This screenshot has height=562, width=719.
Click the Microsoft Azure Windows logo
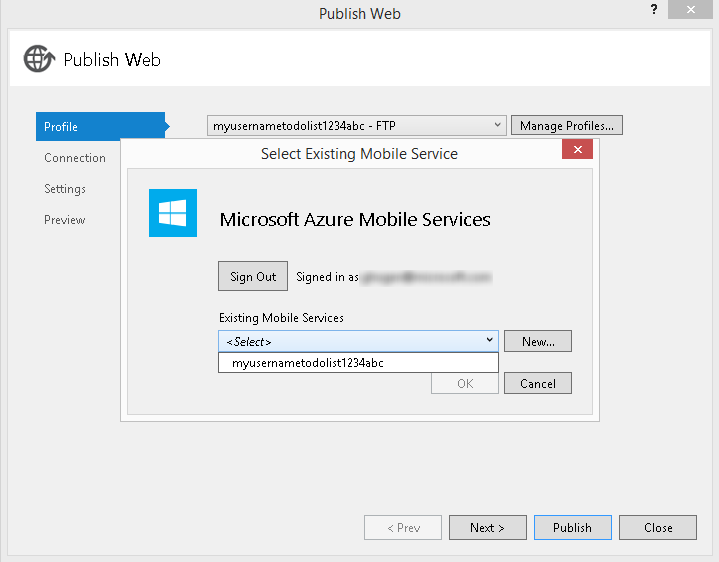tap(173, 213)
